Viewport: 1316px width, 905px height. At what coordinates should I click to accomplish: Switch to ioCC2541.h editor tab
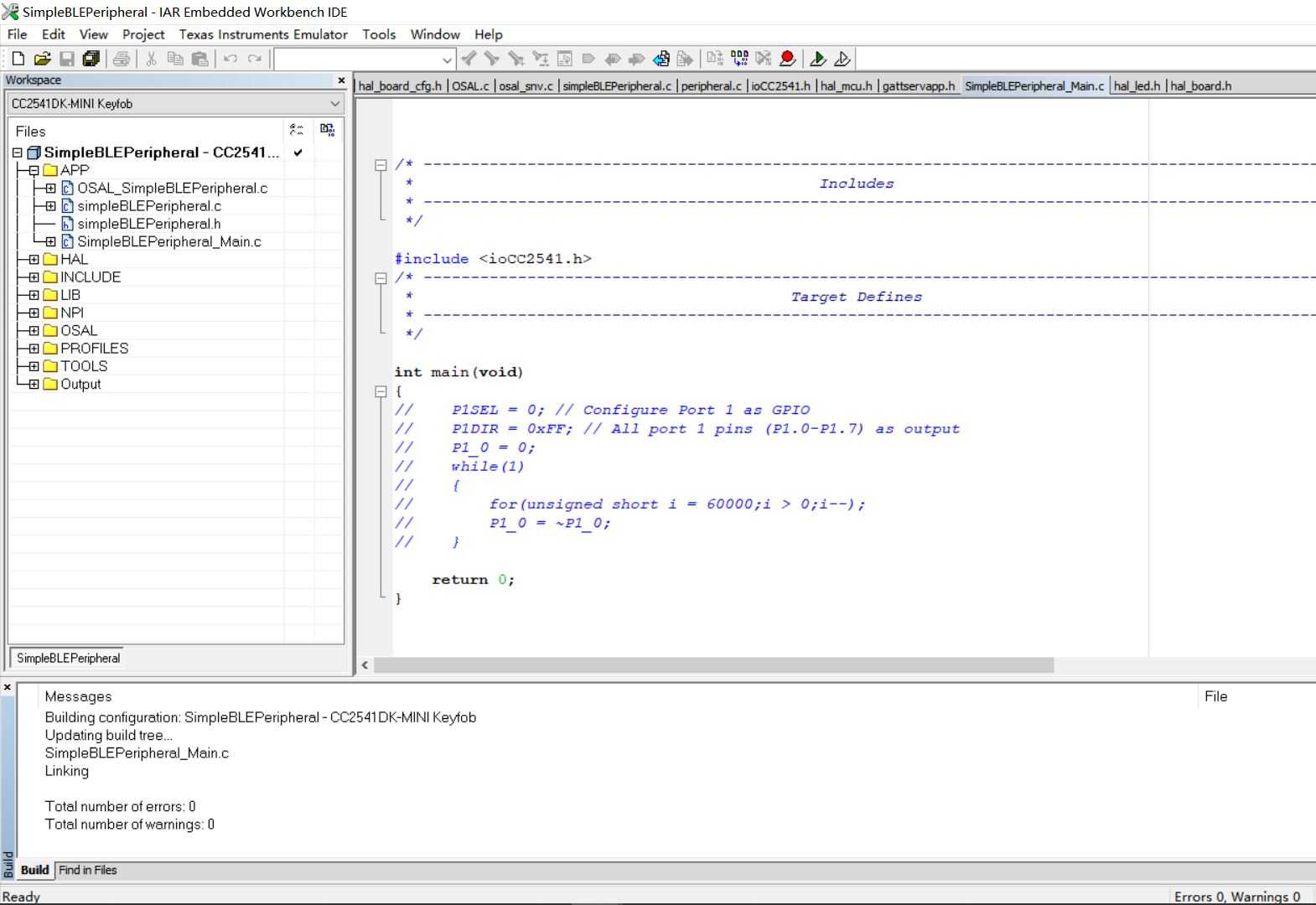coord(780,85)
